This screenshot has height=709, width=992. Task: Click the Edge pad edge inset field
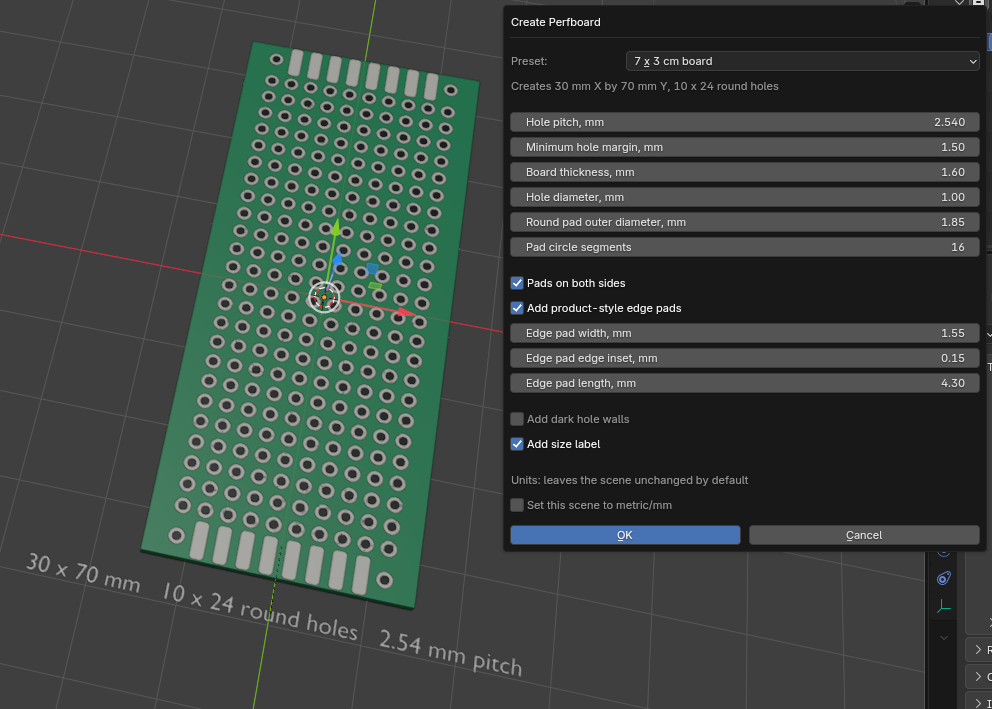click(745, 358)
